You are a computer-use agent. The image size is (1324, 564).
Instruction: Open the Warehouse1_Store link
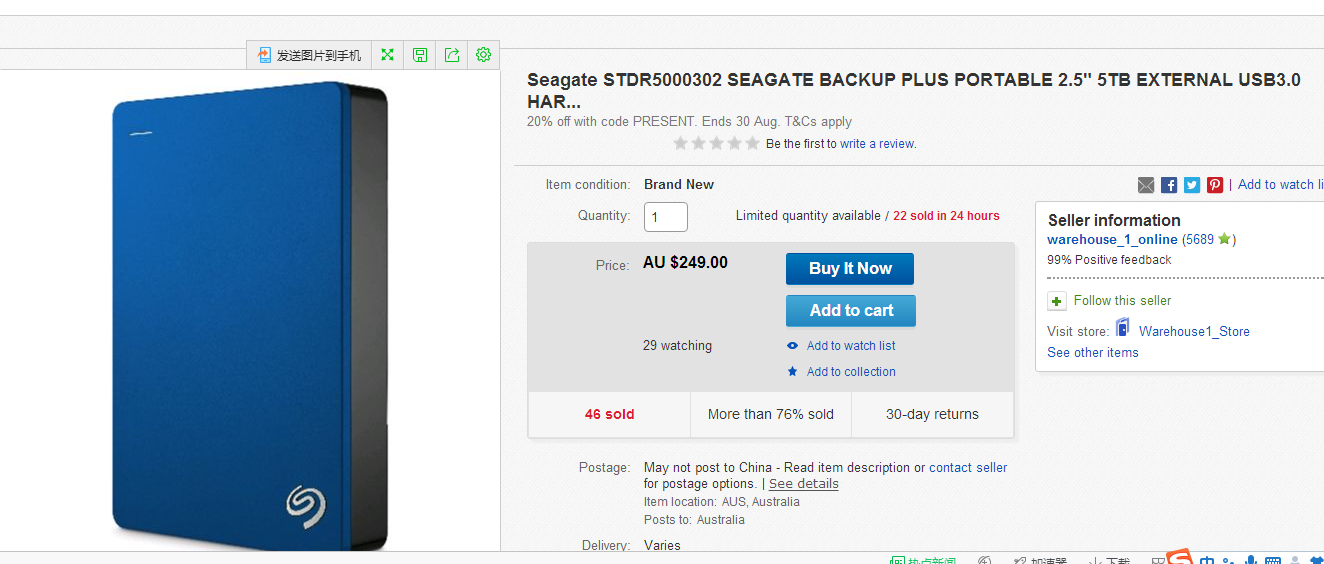pyautogui.click(x=1194, y=332)
